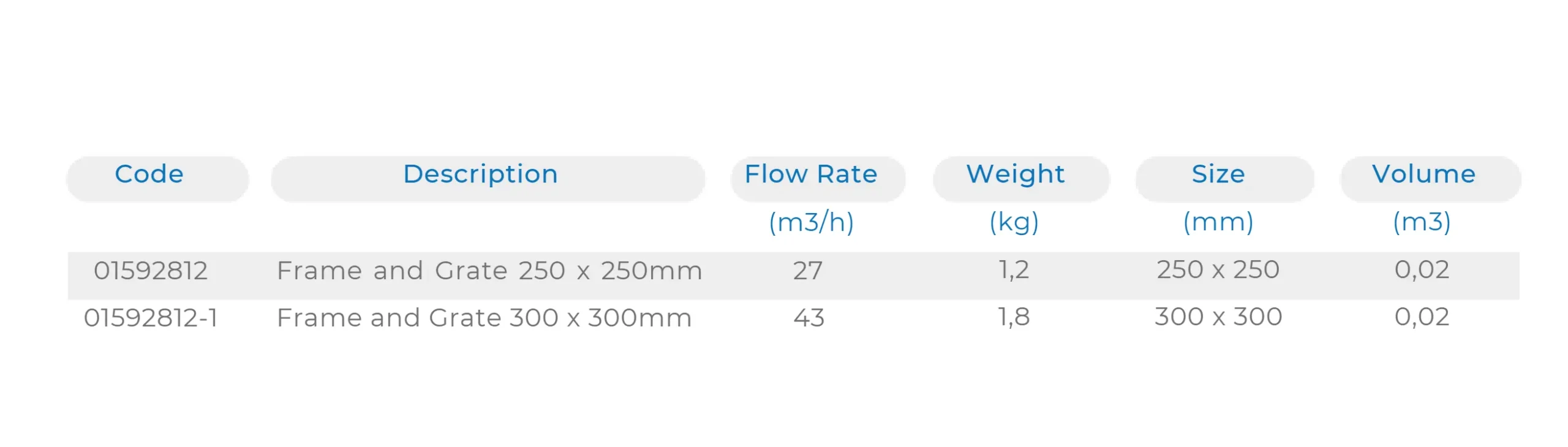
Task: Click the (kg) unit label
Action: (1014, 222)
